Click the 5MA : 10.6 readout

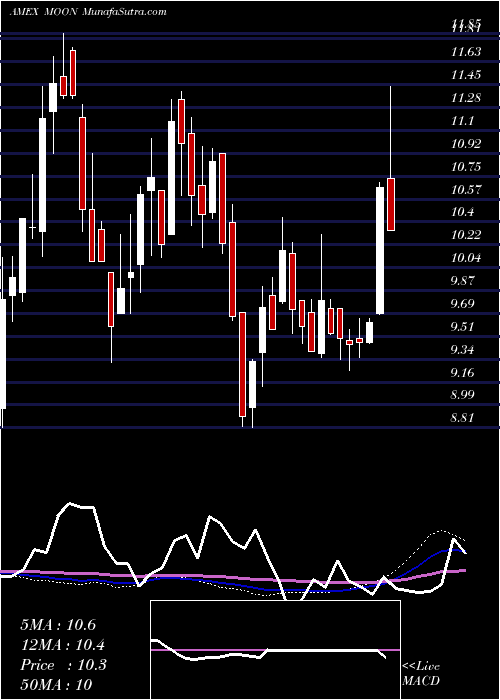[x=58, y=625]
